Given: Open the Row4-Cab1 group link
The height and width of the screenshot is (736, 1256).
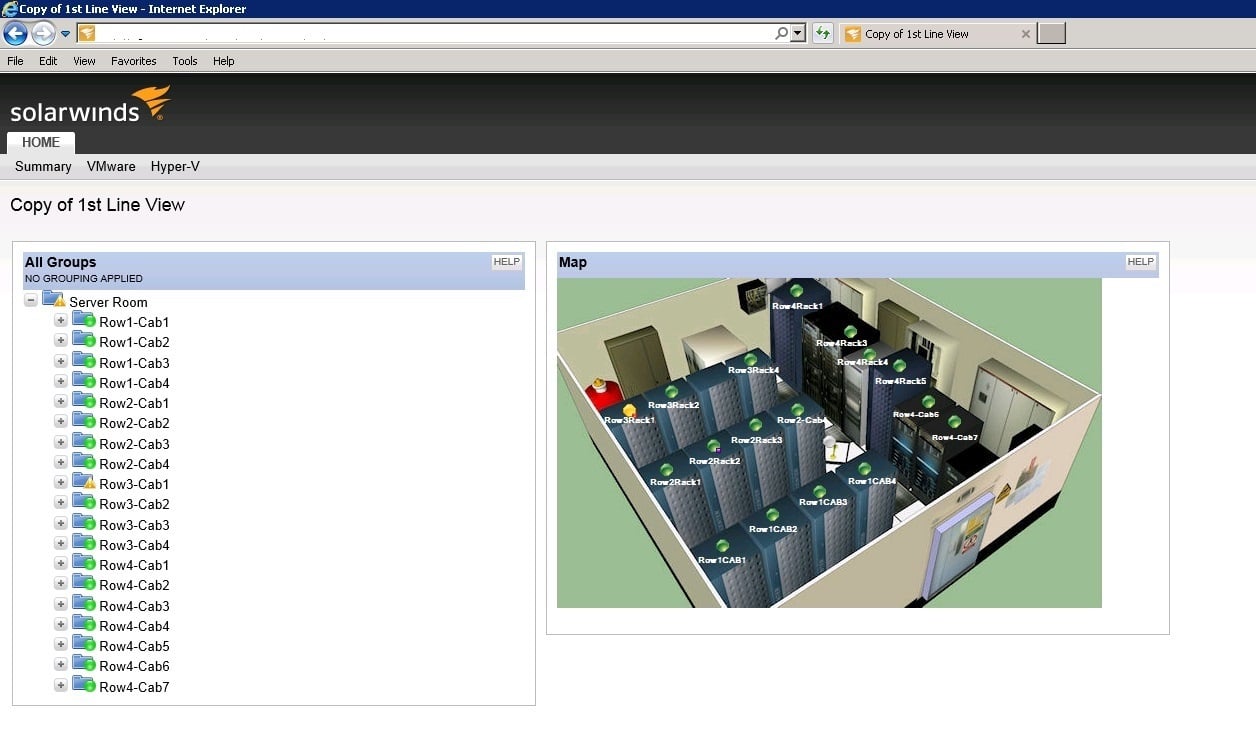Looking at the screenshot, I should [x=134, y=565].
